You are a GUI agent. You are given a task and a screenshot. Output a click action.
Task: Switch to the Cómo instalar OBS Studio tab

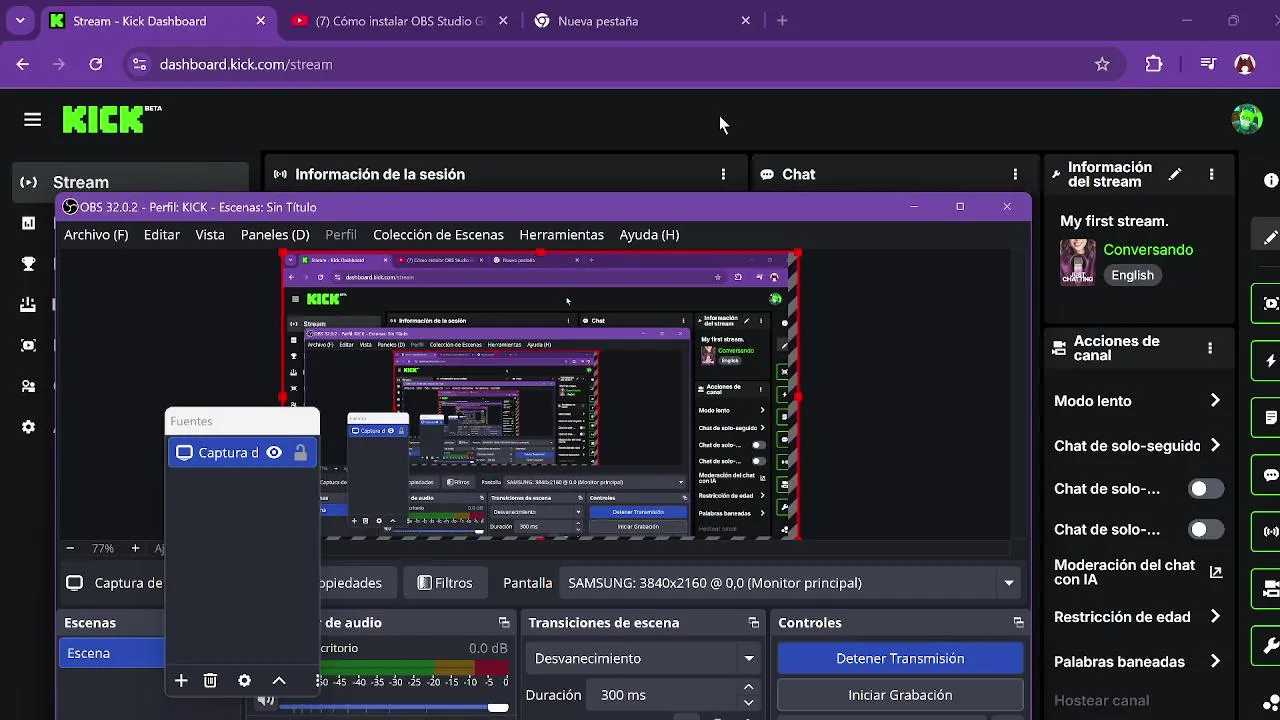click(x=400, y=21)
